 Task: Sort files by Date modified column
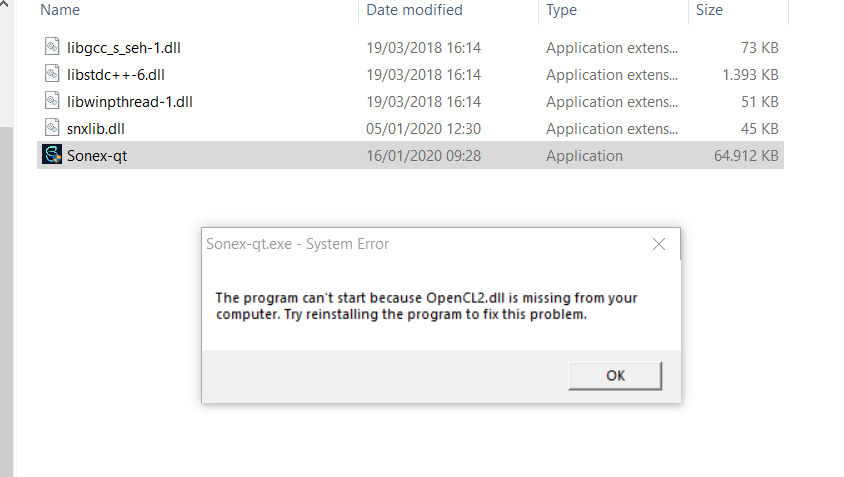pyautogui.click(x=414, y=10)
